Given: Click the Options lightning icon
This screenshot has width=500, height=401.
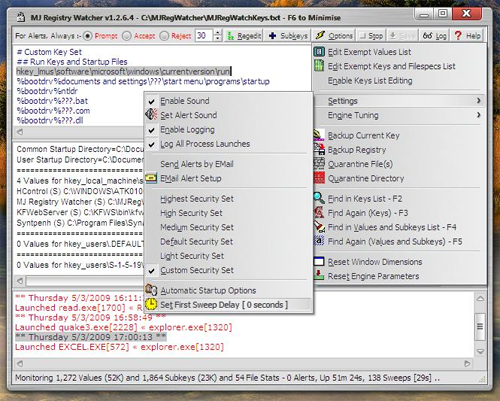Looking at the screenshot, I should tap(320, 35).
